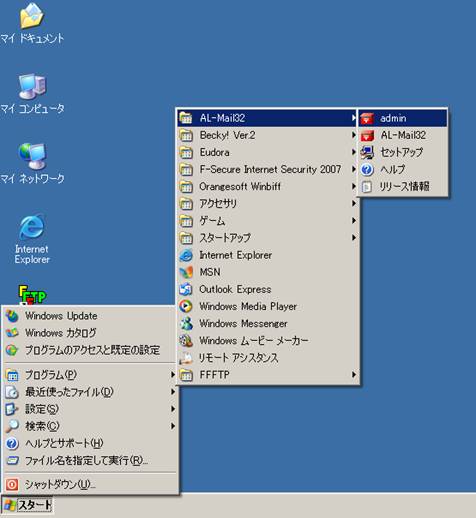The width and height of the screenshot is (476, 518).
Task: Click the Becky! Ver.2 folder icon
Action: [186, 135]
